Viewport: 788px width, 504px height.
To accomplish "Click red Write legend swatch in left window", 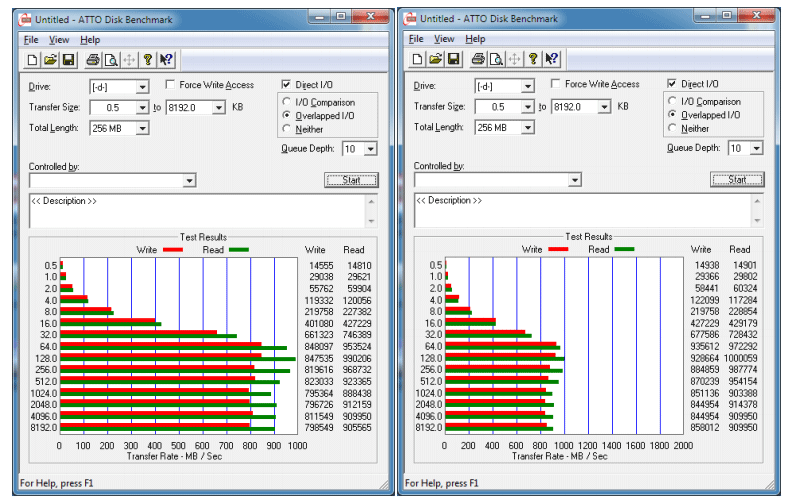I will [x=172, y=250].
